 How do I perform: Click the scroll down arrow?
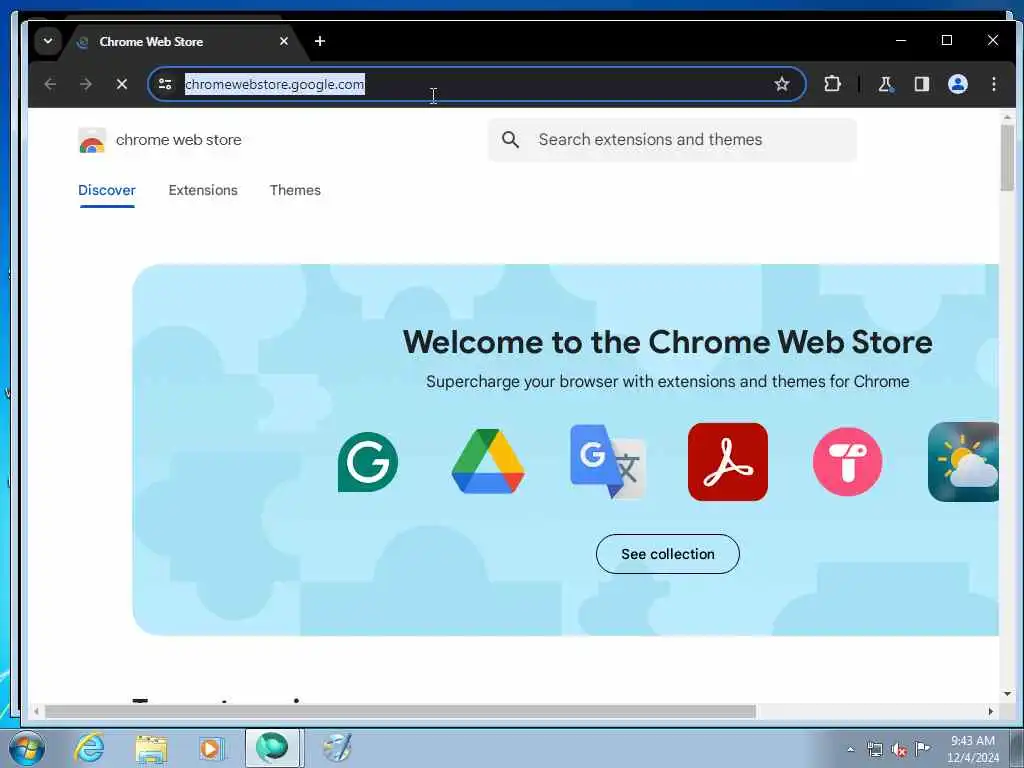click(x=1007, y=694)
